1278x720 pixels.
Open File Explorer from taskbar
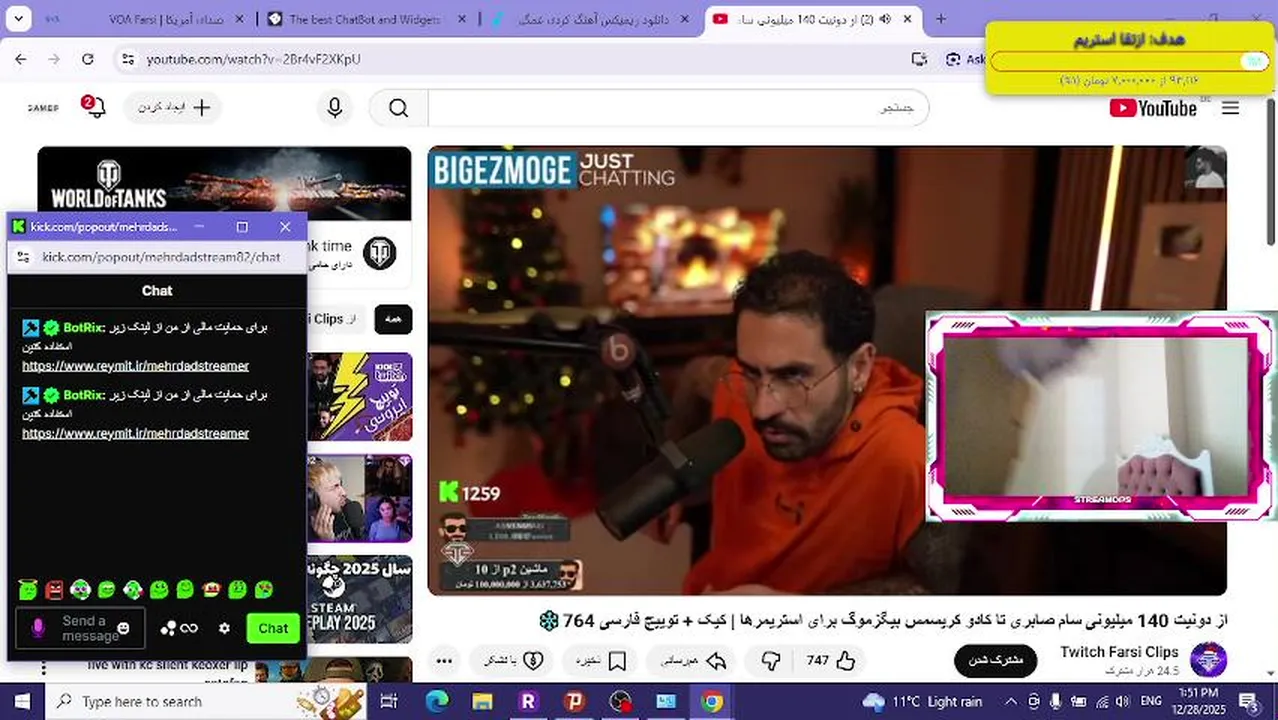[482, 701]
